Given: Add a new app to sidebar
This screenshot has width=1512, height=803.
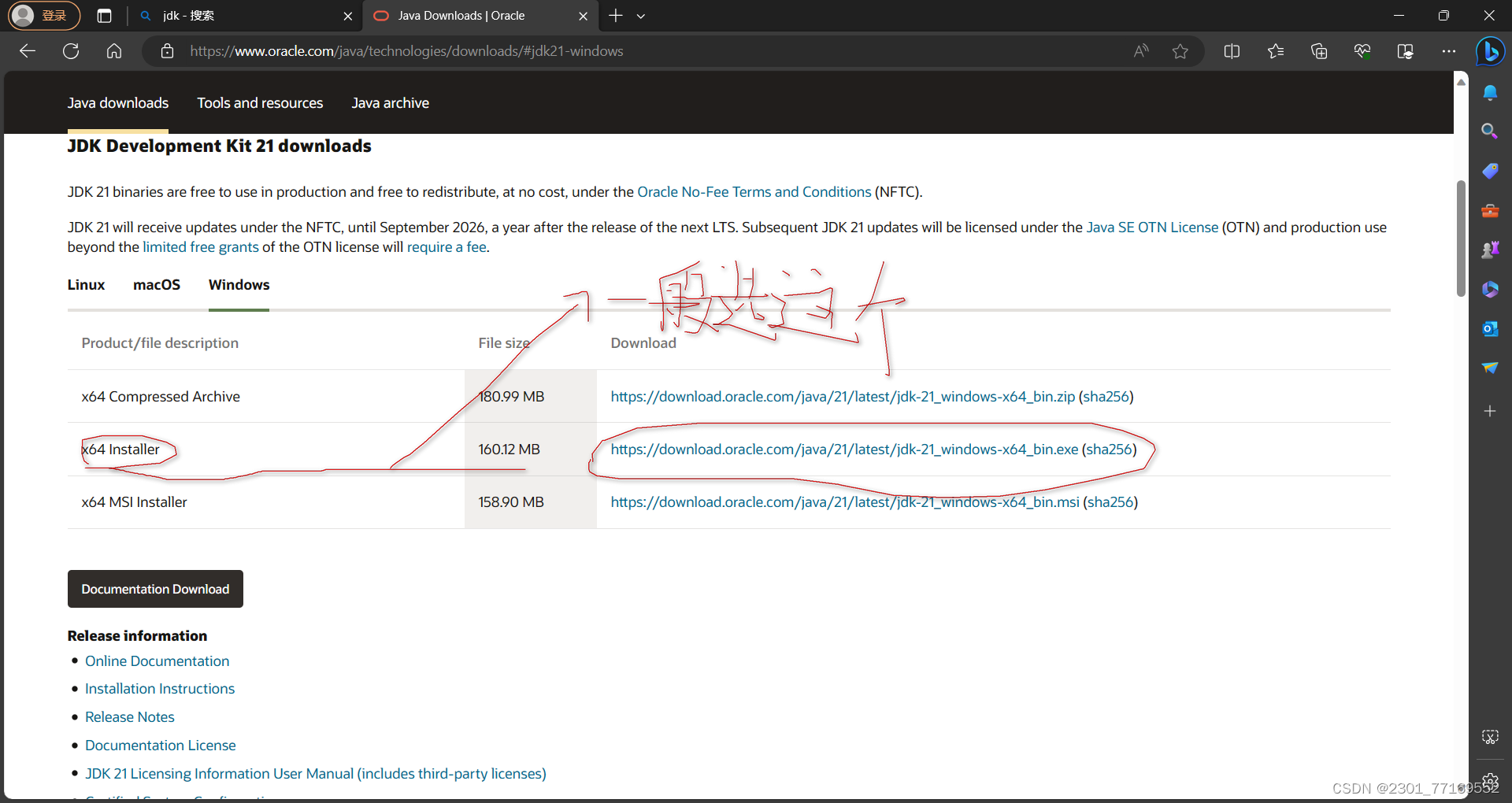Looking at the screenshot, I should pos(1490,411).
